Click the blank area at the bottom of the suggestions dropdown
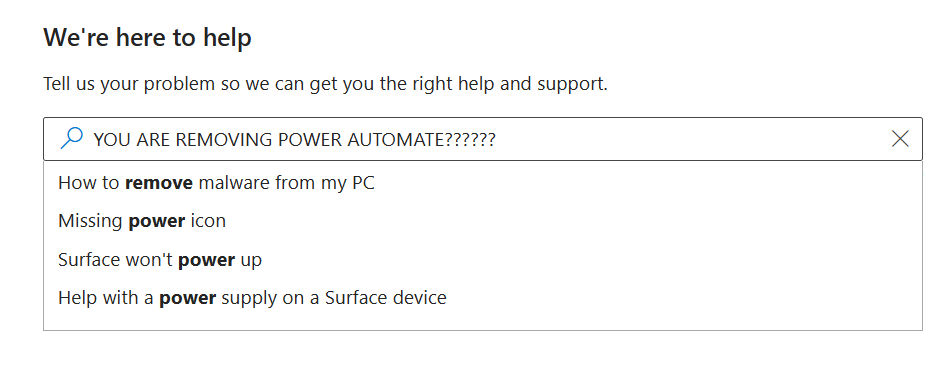 coord(482,324)
